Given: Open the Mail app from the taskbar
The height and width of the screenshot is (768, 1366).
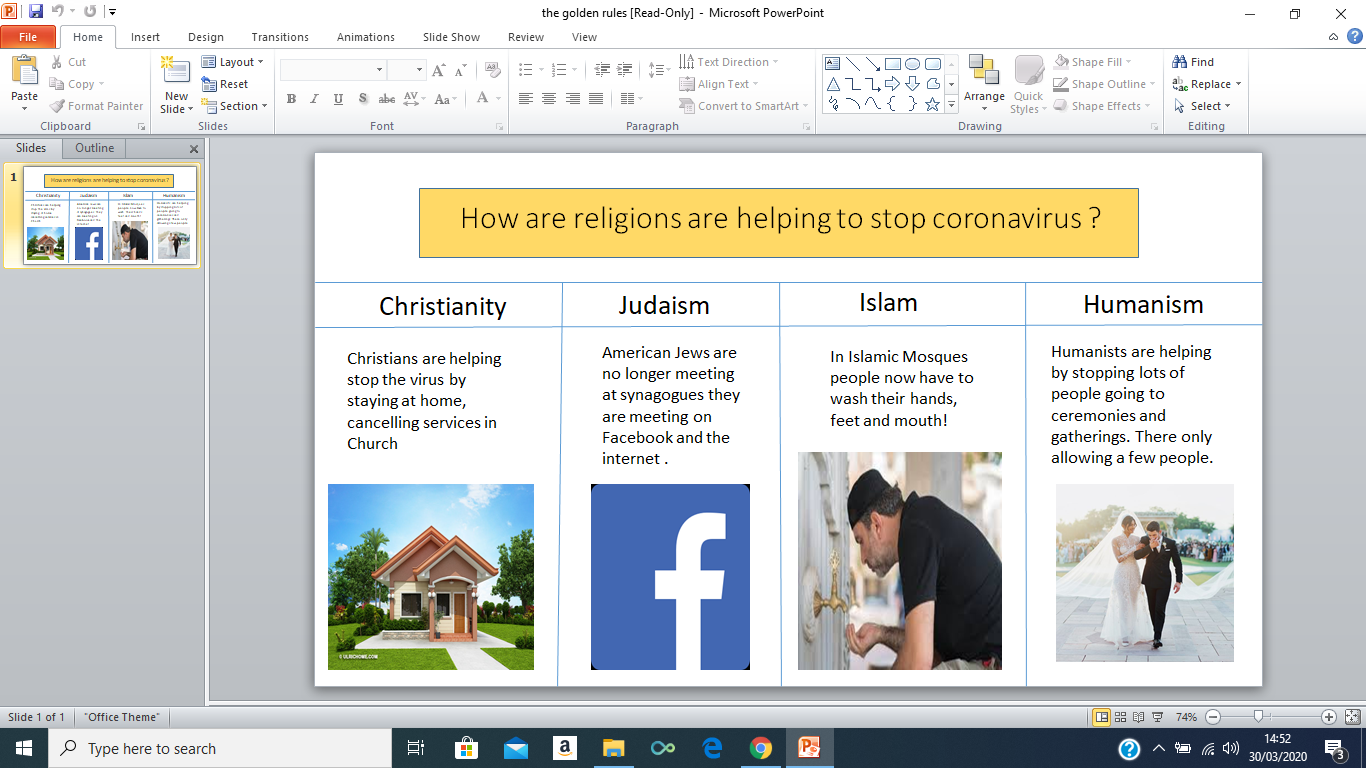Looking at the screenshot, I should [x=515, y=748].
